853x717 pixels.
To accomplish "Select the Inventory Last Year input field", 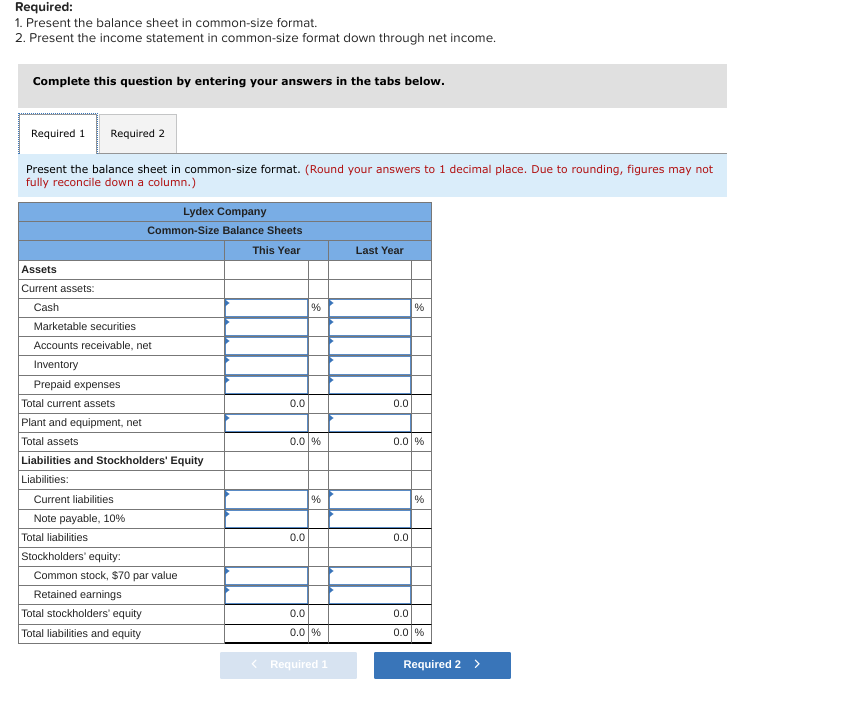I will click(x=369, y=364).
